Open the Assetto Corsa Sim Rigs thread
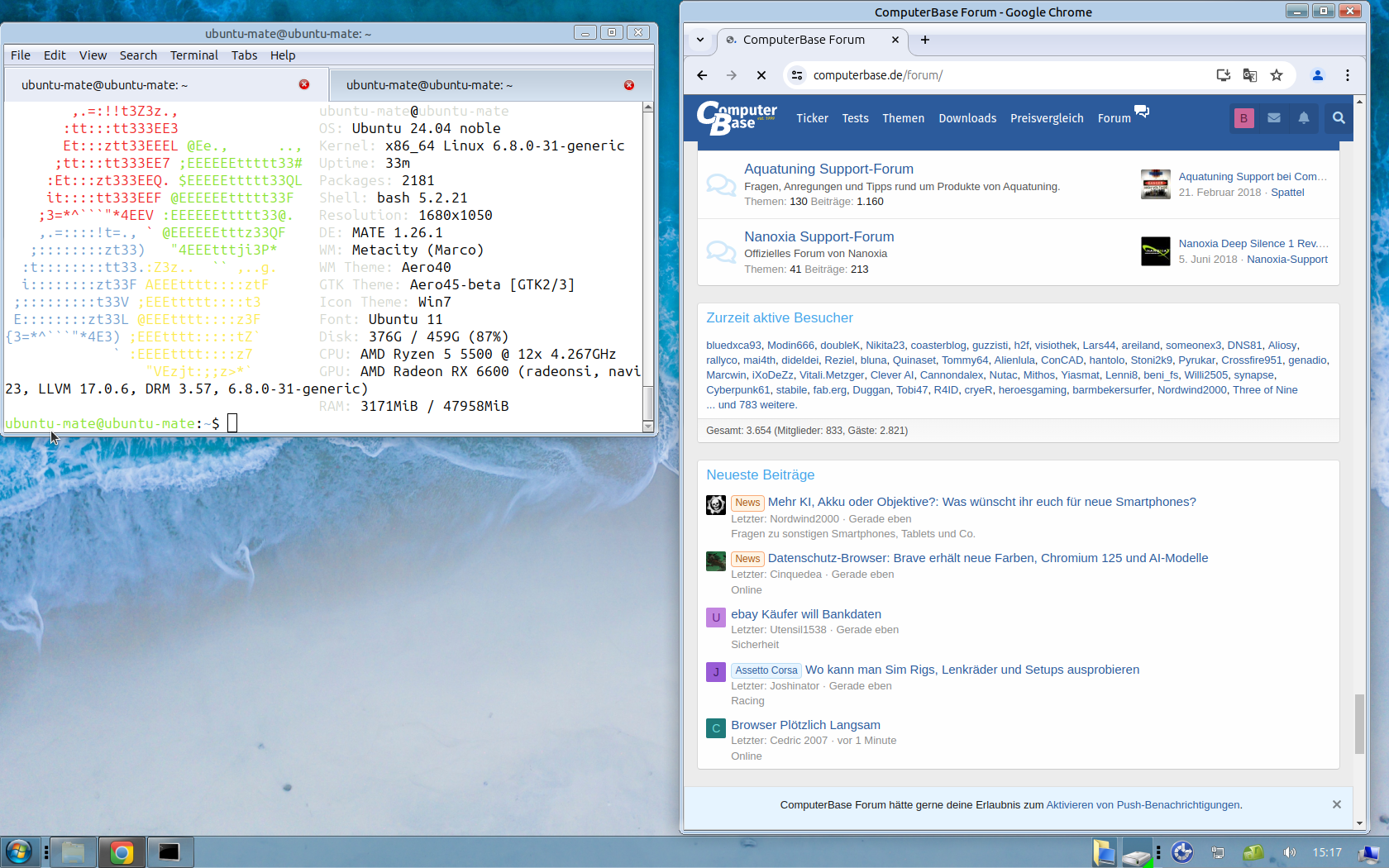1389x868 pixels. click(972, 670)
